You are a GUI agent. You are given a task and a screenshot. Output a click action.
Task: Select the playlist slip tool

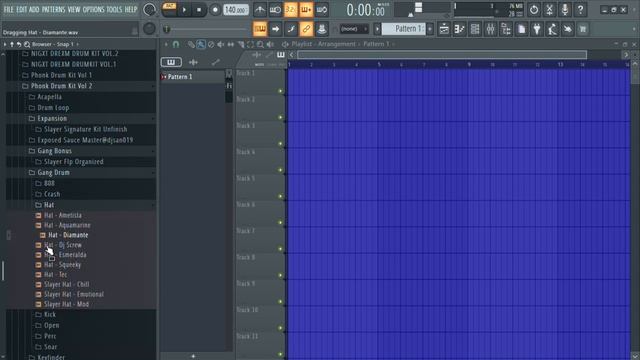[x=231, y=44]
